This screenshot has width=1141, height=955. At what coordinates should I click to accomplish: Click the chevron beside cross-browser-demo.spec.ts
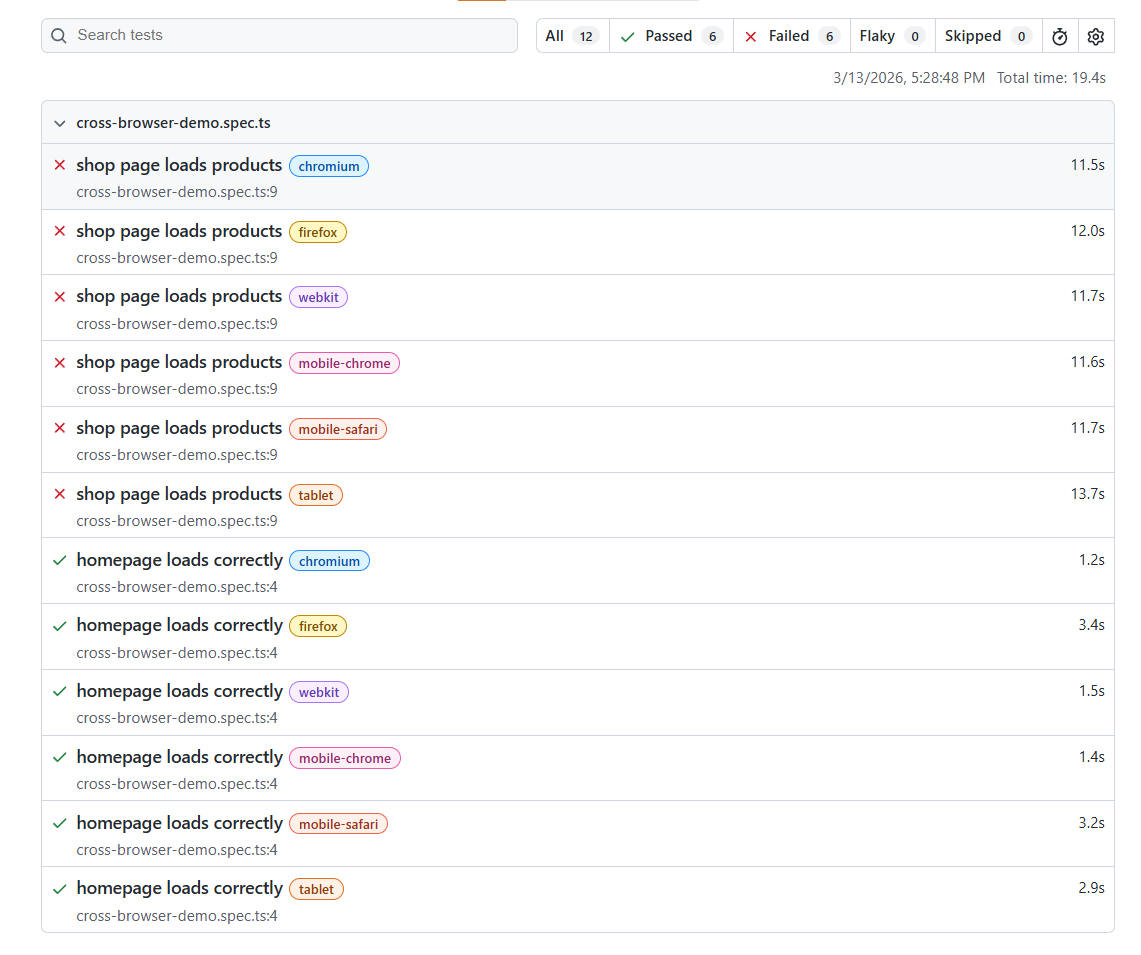coord(59,122)
